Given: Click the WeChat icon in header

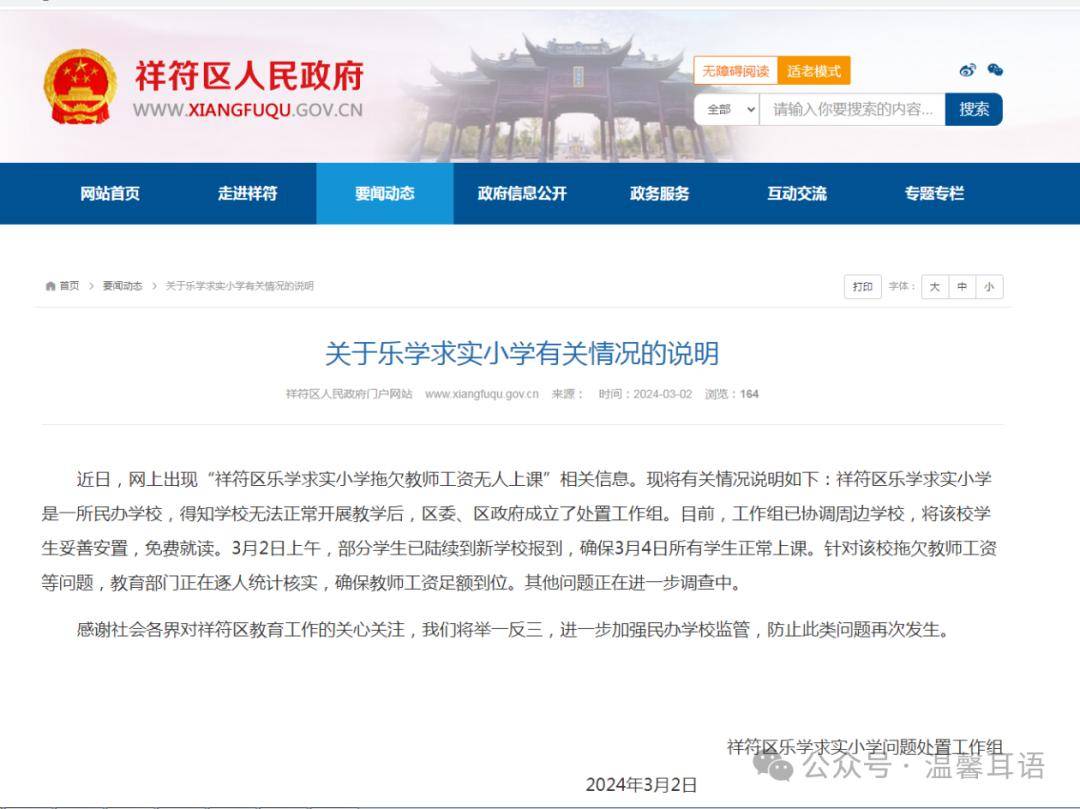Looking at the screenshot, I should pos(995,70).
